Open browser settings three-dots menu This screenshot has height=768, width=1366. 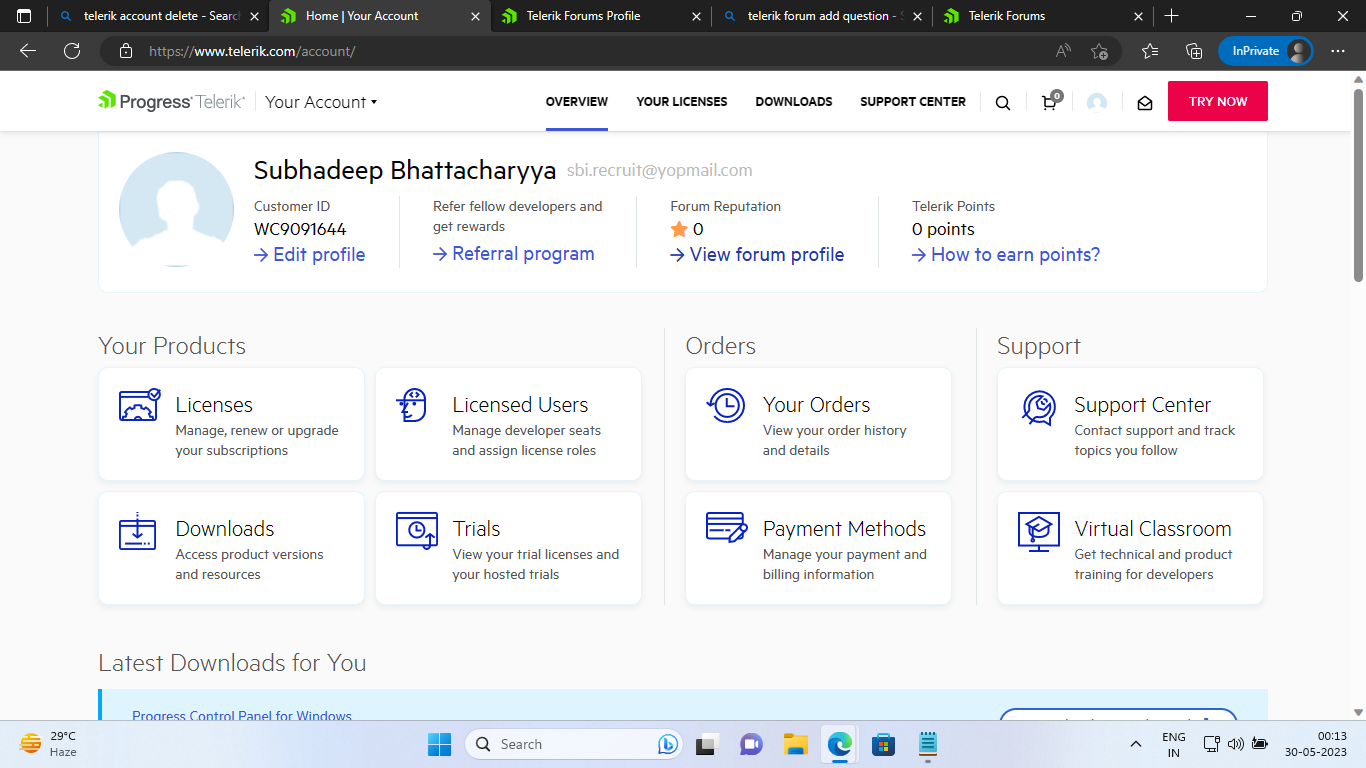click(x=1338, y=51)
